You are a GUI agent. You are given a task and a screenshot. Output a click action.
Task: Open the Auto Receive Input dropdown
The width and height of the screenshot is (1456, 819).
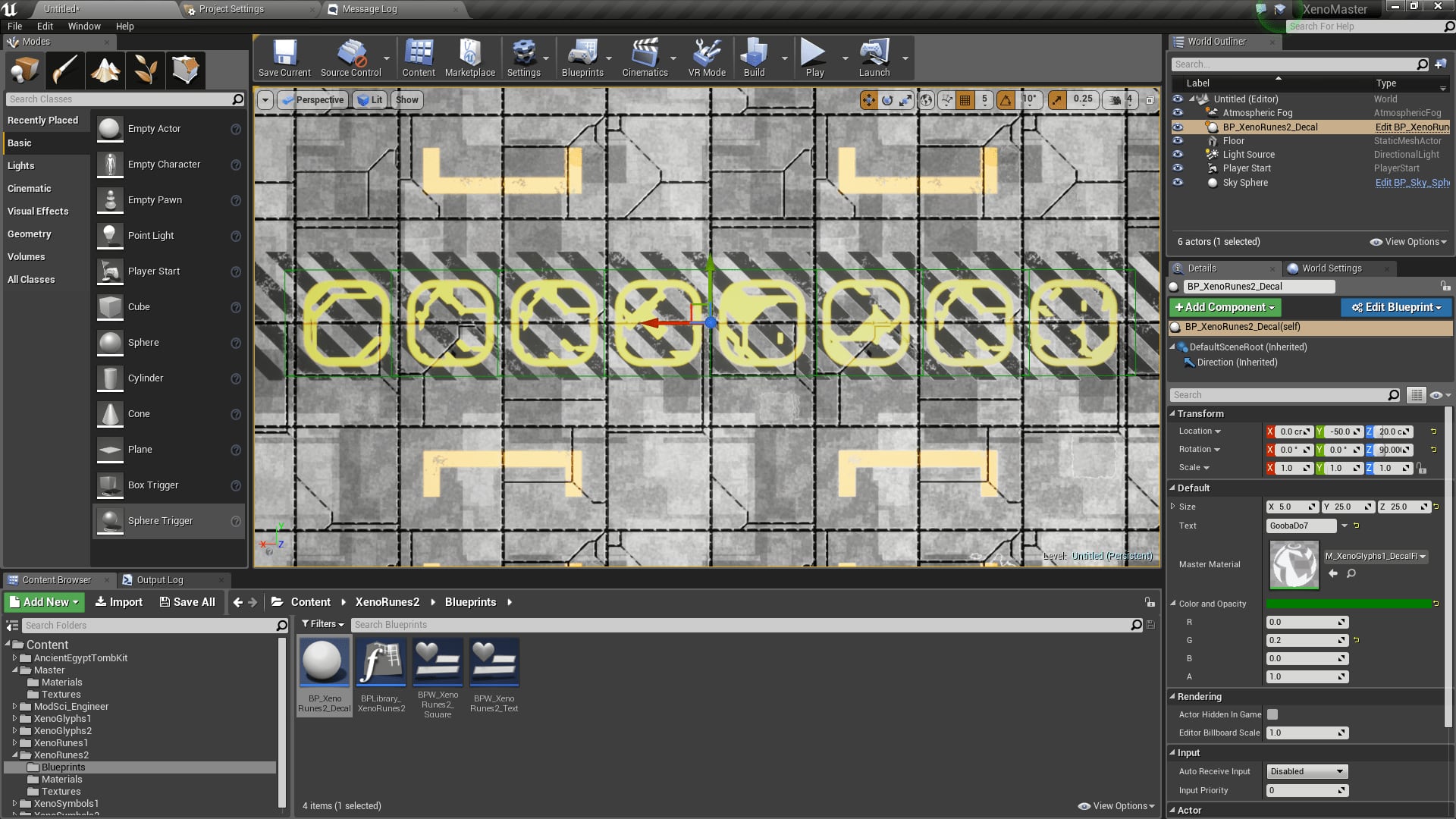click(1307, 771)
